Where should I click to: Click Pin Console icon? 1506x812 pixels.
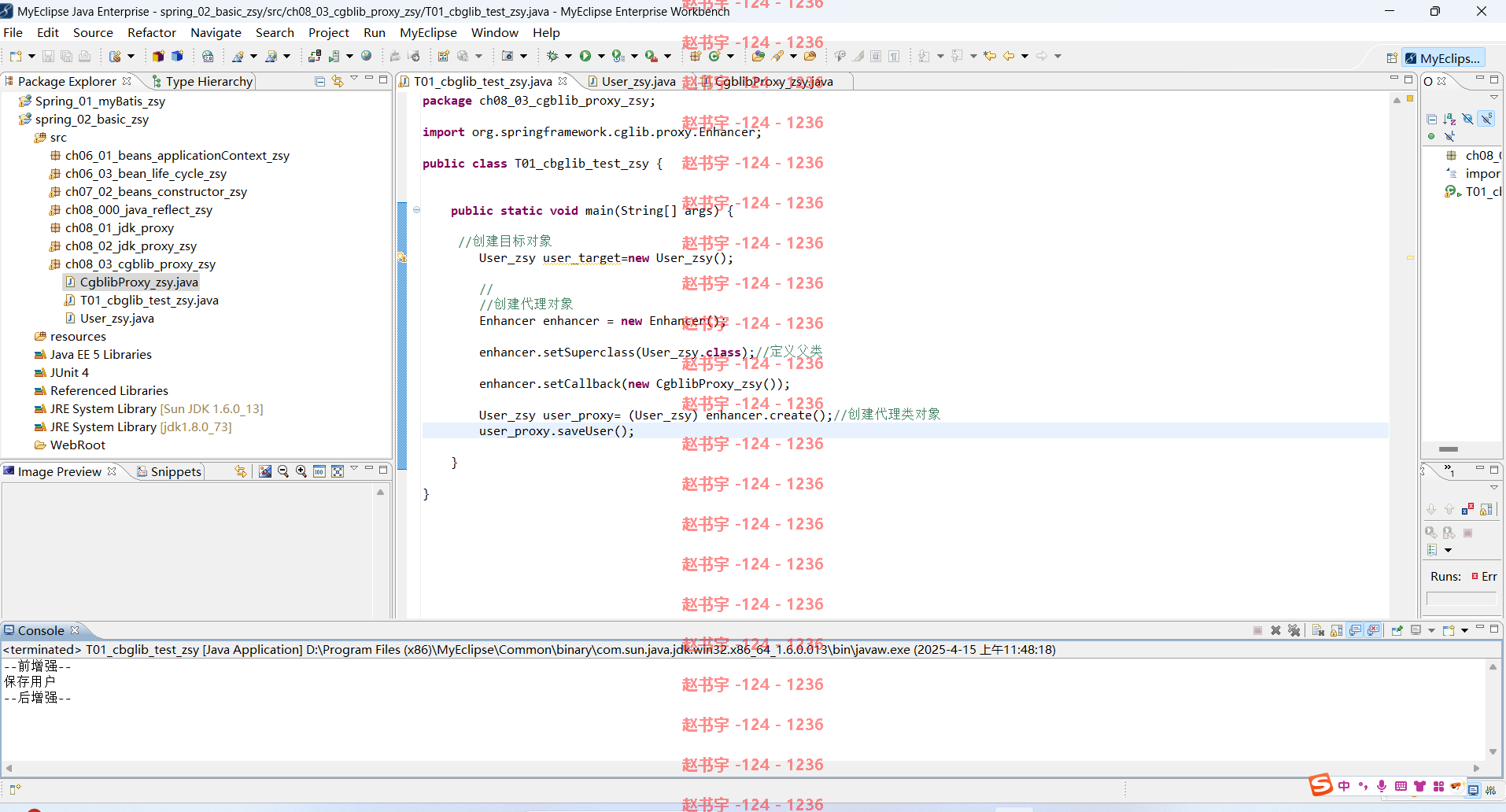(x=1397, y=630)
